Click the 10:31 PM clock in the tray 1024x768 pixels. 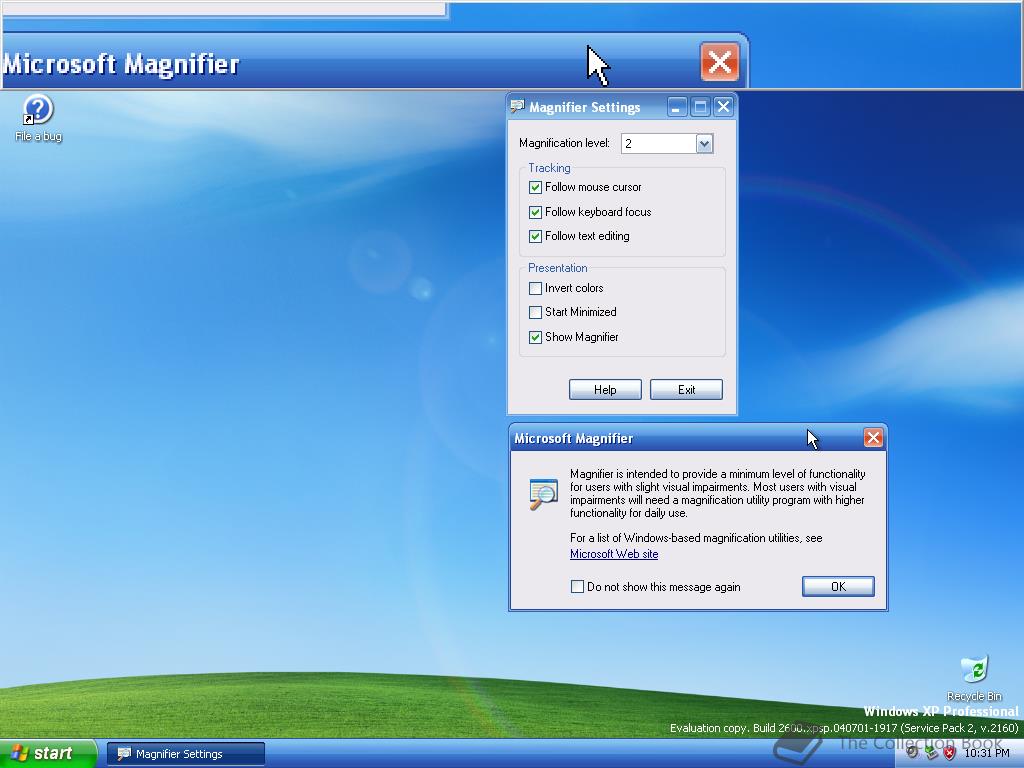(986, 753)
